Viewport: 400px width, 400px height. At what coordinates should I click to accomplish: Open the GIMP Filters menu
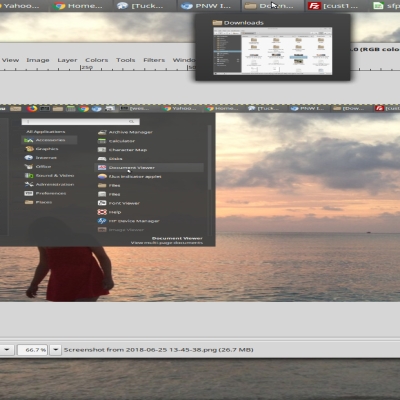pyautogui.click(x=154, y=60)
